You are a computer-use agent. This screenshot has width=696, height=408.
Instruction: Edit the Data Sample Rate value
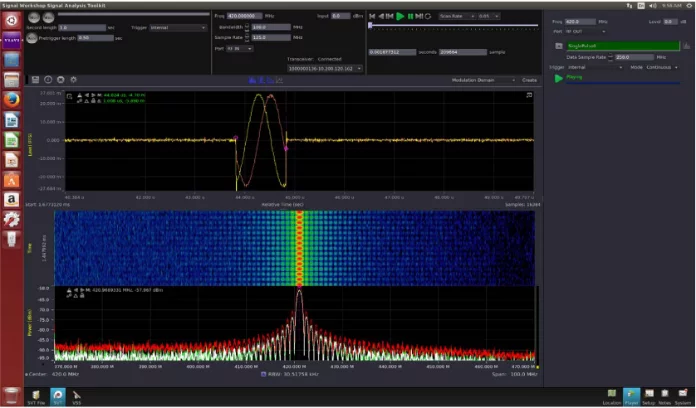[x=634, y=57]
